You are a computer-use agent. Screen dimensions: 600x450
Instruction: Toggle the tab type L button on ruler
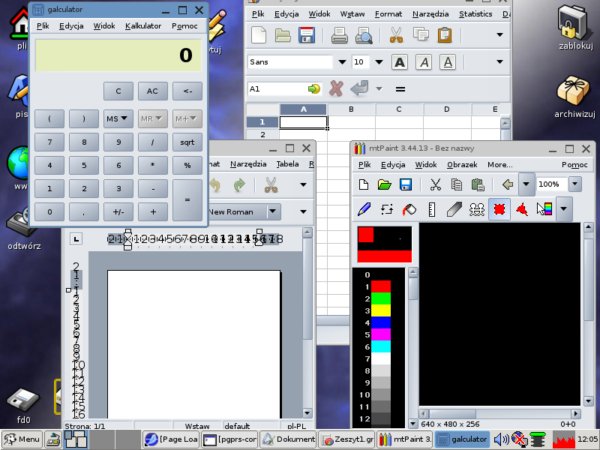coord(77,239)
